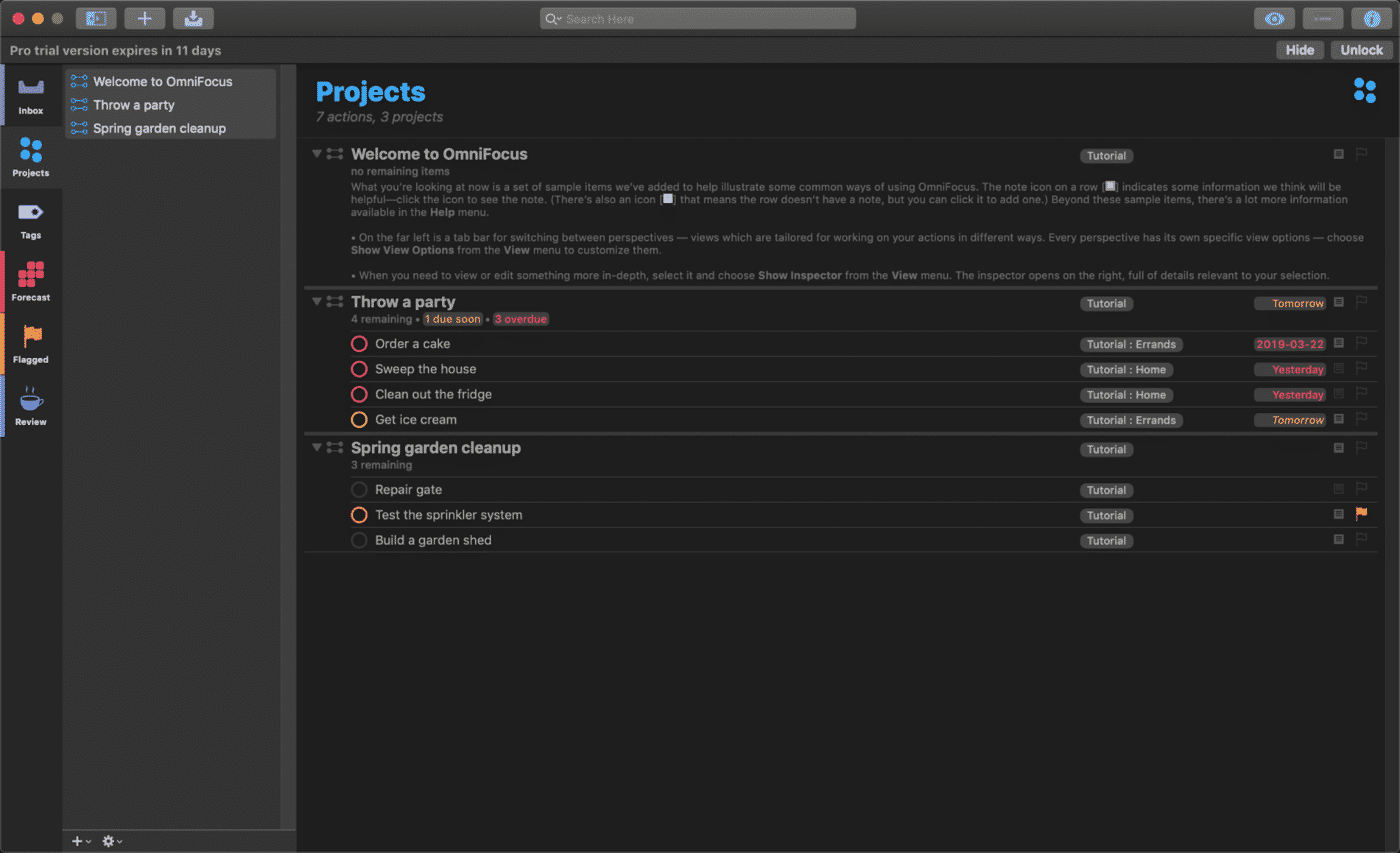Screen dimensions: 1400x853
Task: Check off Clean out the fridge
Action: coord(359,394)
